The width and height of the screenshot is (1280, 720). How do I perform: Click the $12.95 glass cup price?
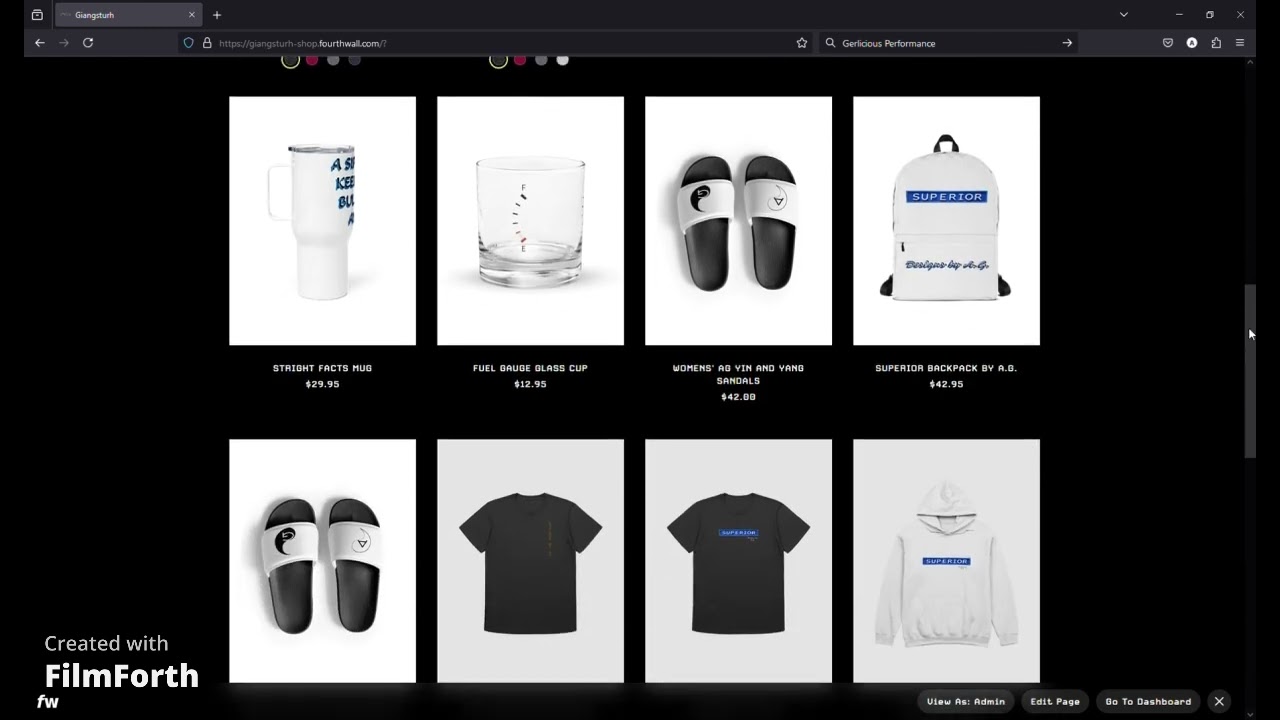[530, 384]
